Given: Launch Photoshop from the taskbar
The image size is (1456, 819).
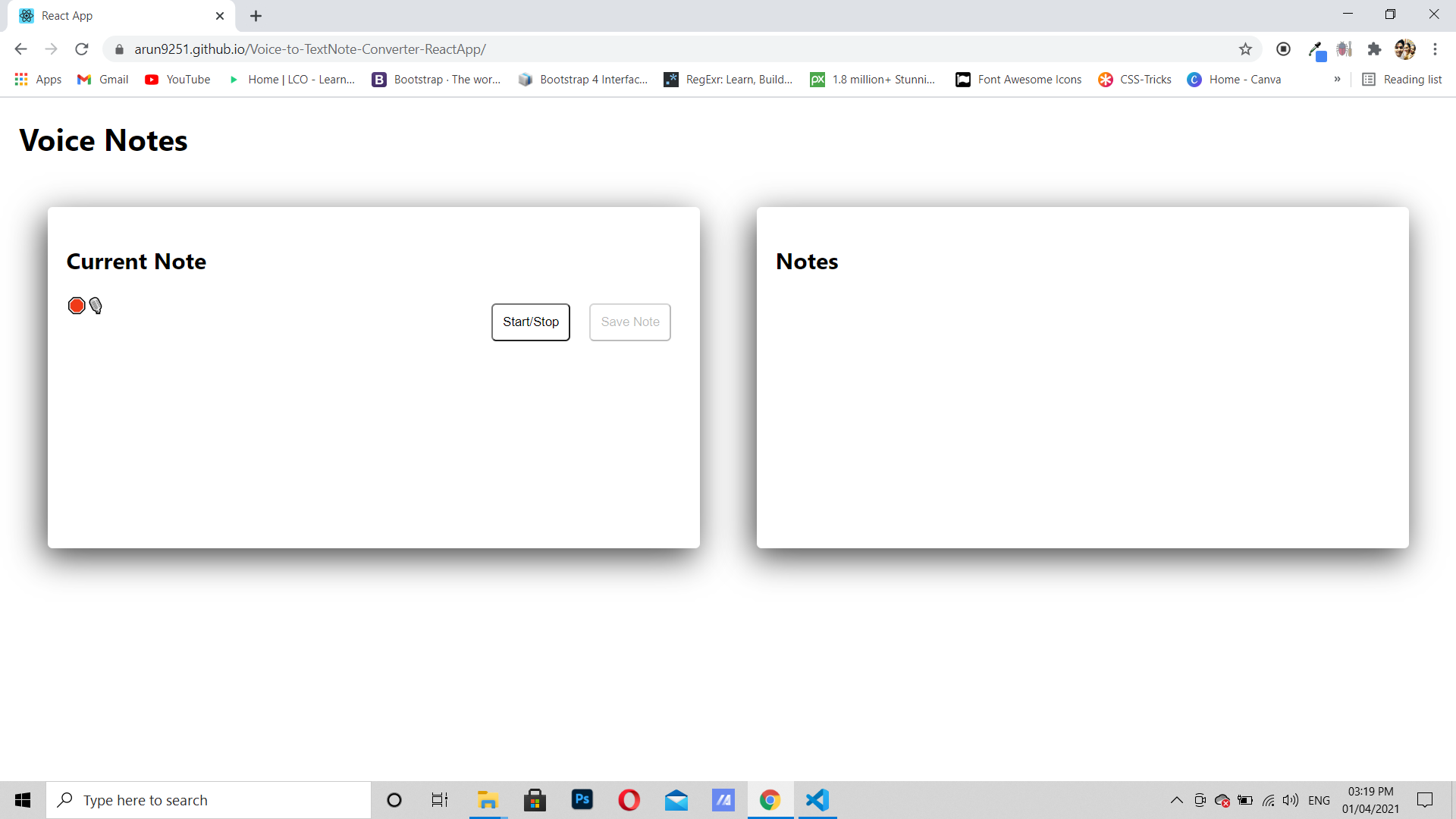Looking at the screenshot, I should pos(582,800).
